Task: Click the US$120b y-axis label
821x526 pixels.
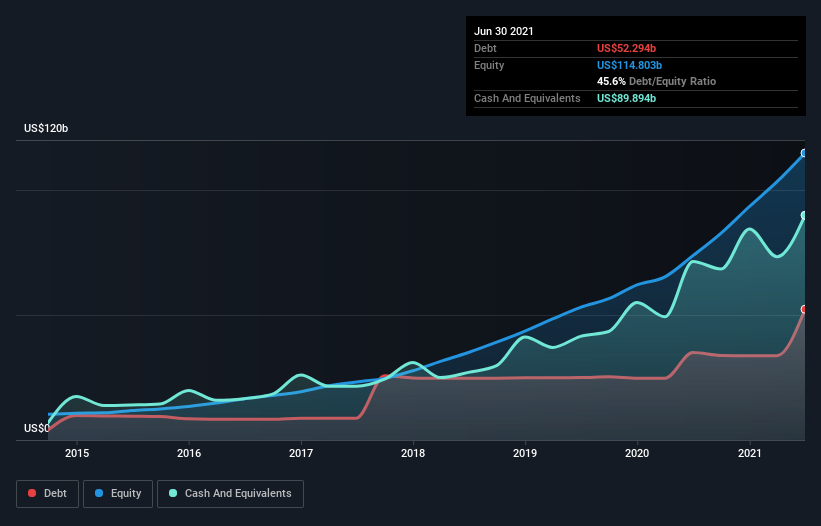Action: coord(46,128)
